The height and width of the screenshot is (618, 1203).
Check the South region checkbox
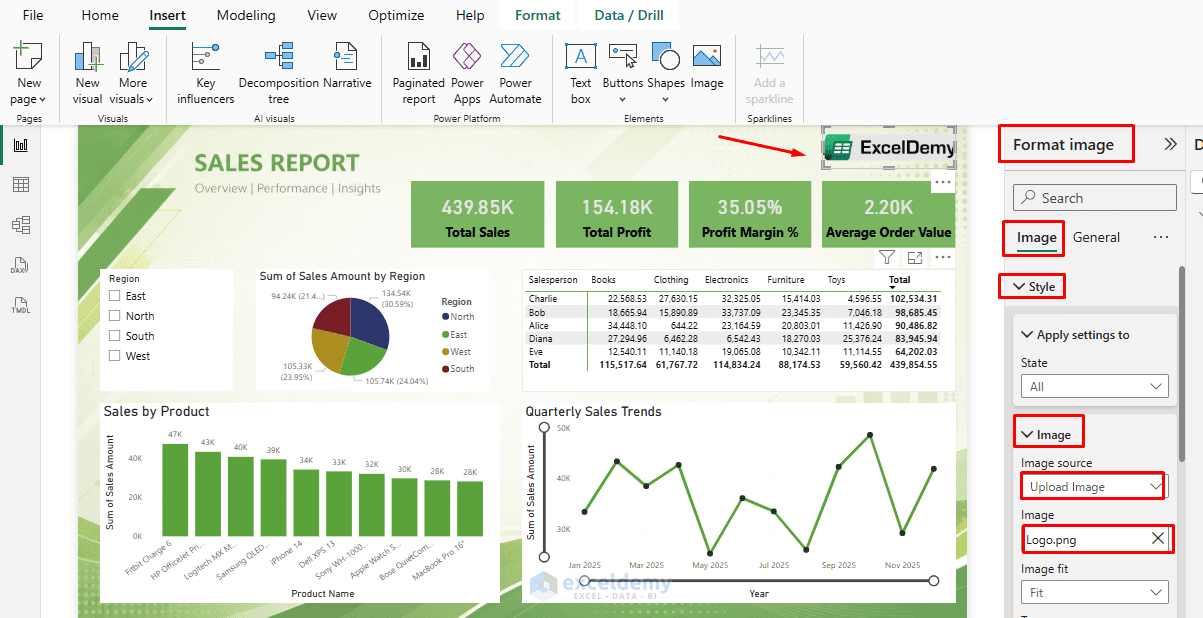click(115, 336)
